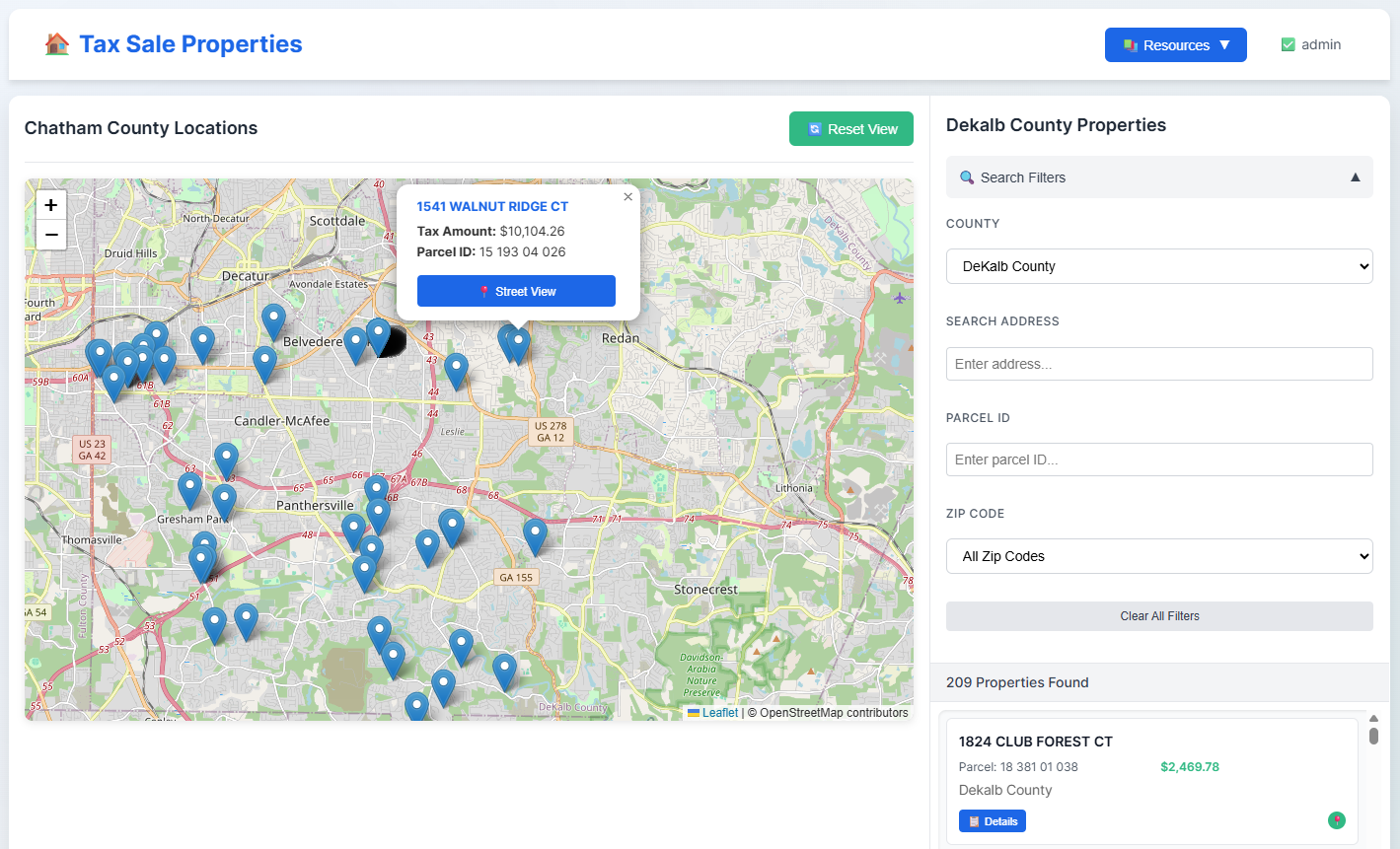Click the map marker near Decatur
The height and width of the screenshot is (849, 1400).
[273, 320]
